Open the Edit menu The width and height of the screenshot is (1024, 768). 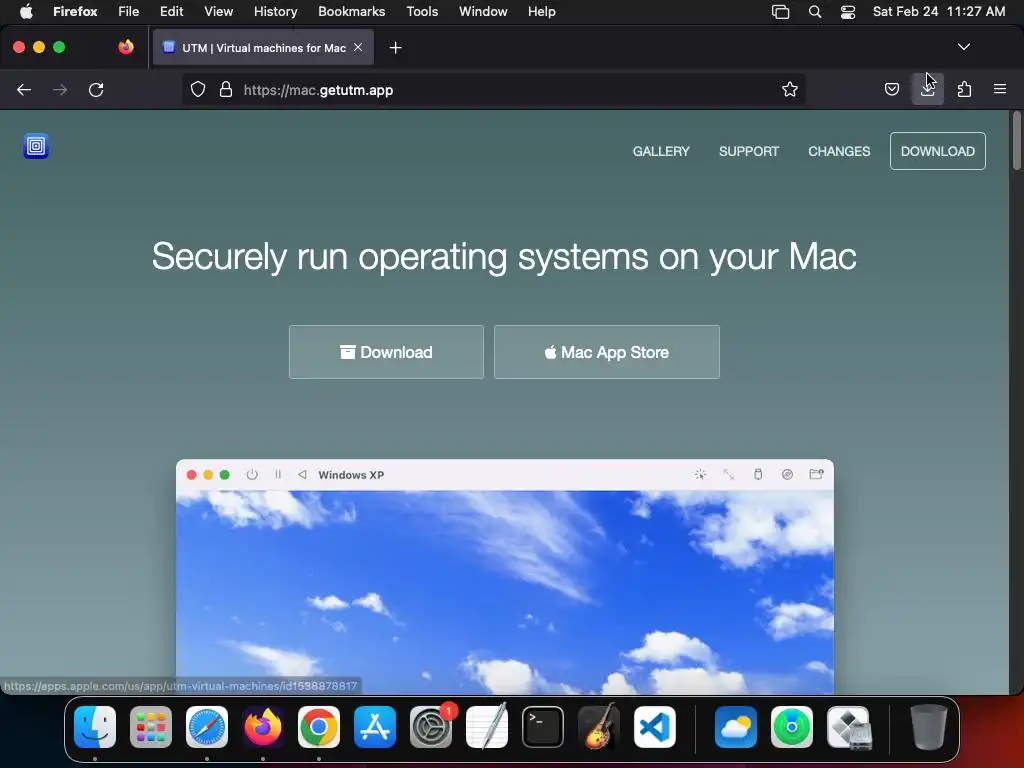click(x=171, y=11)
